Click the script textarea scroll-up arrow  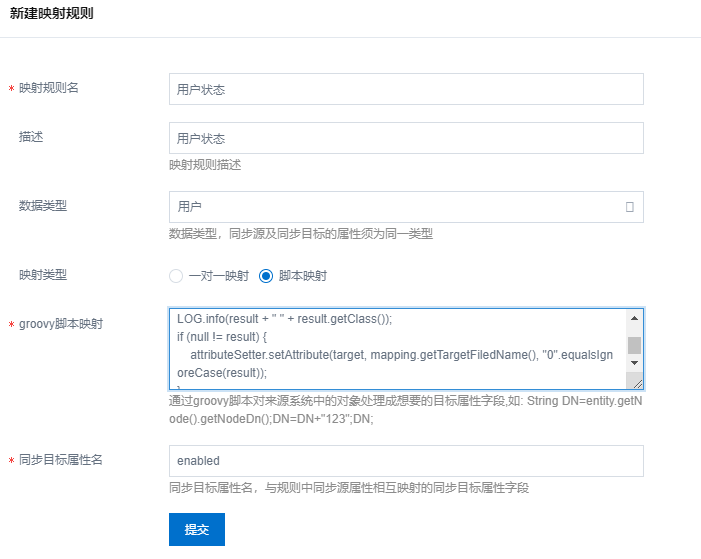pyautogui.click(x=634, y=317)
